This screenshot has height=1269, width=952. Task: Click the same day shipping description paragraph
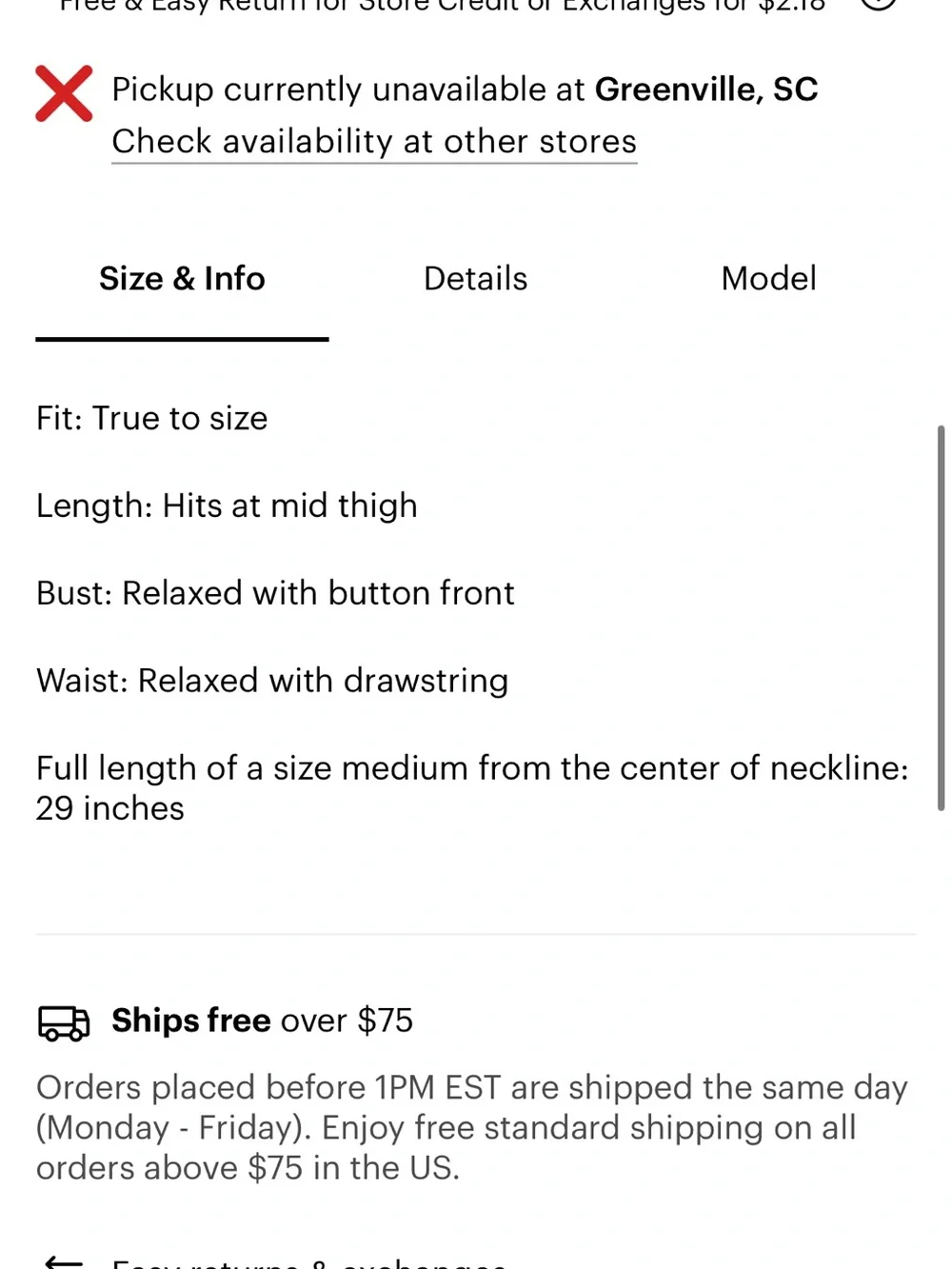[x=472, y=1128]
